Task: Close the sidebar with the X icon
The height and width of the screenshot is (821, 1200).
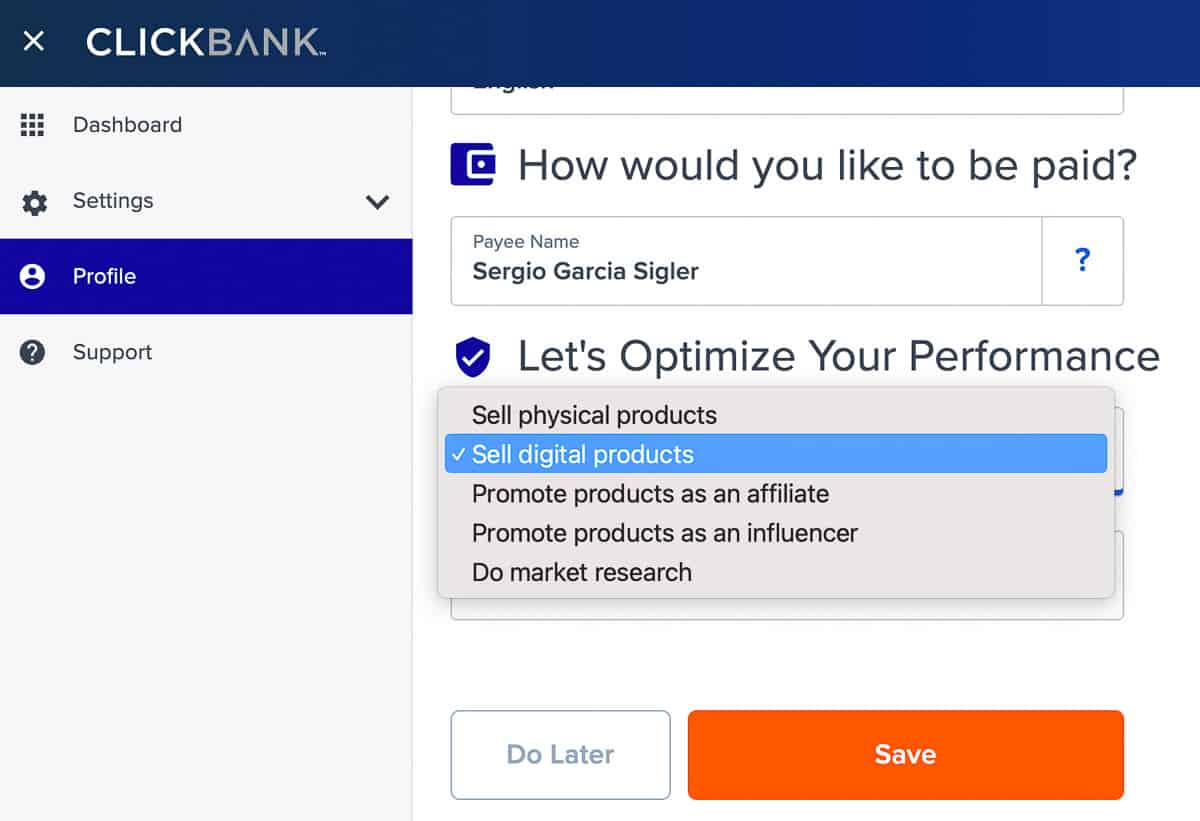Action: coord(34,42)
